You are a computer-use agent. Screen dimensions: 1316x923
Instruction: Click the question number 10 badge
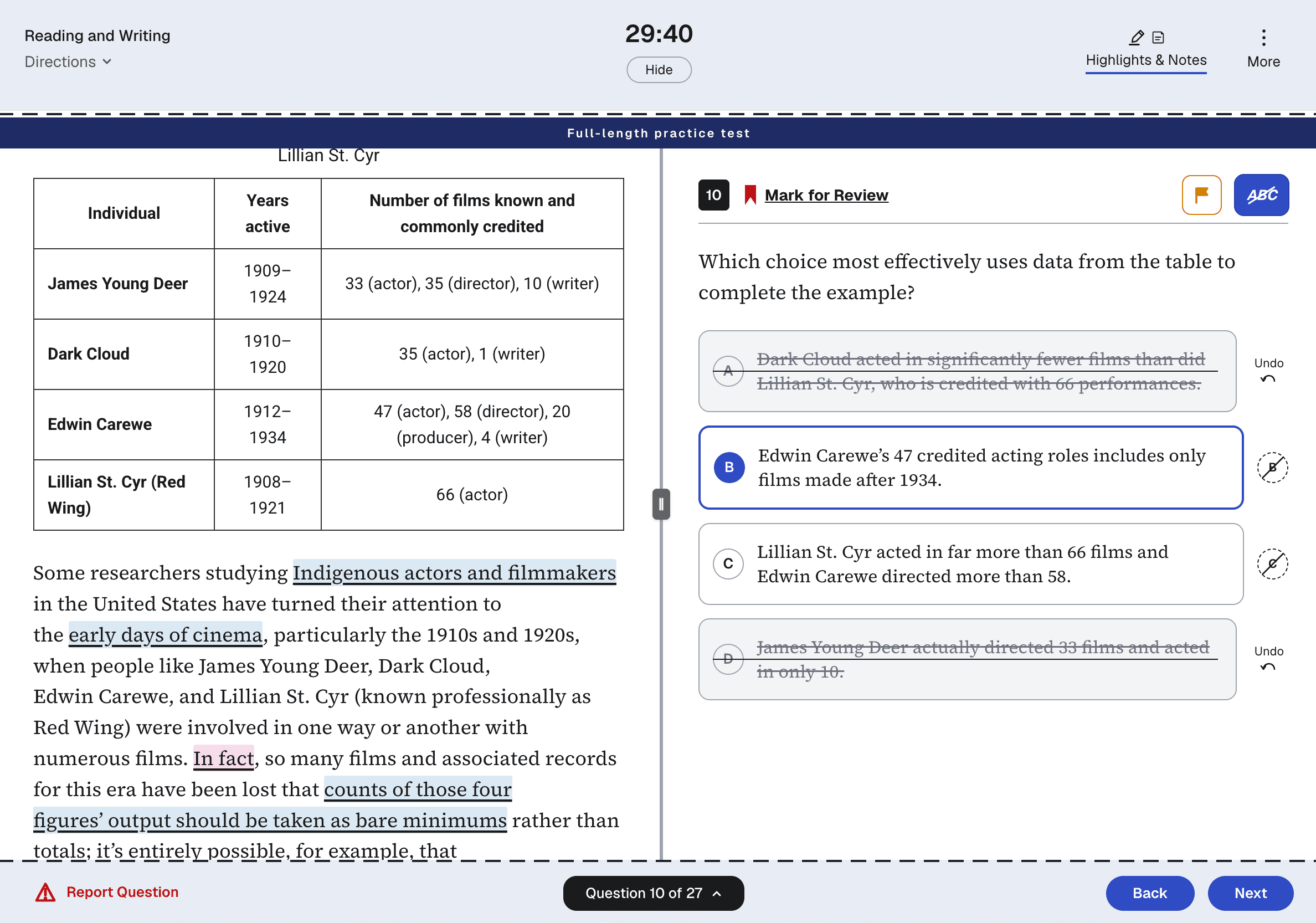713,195
